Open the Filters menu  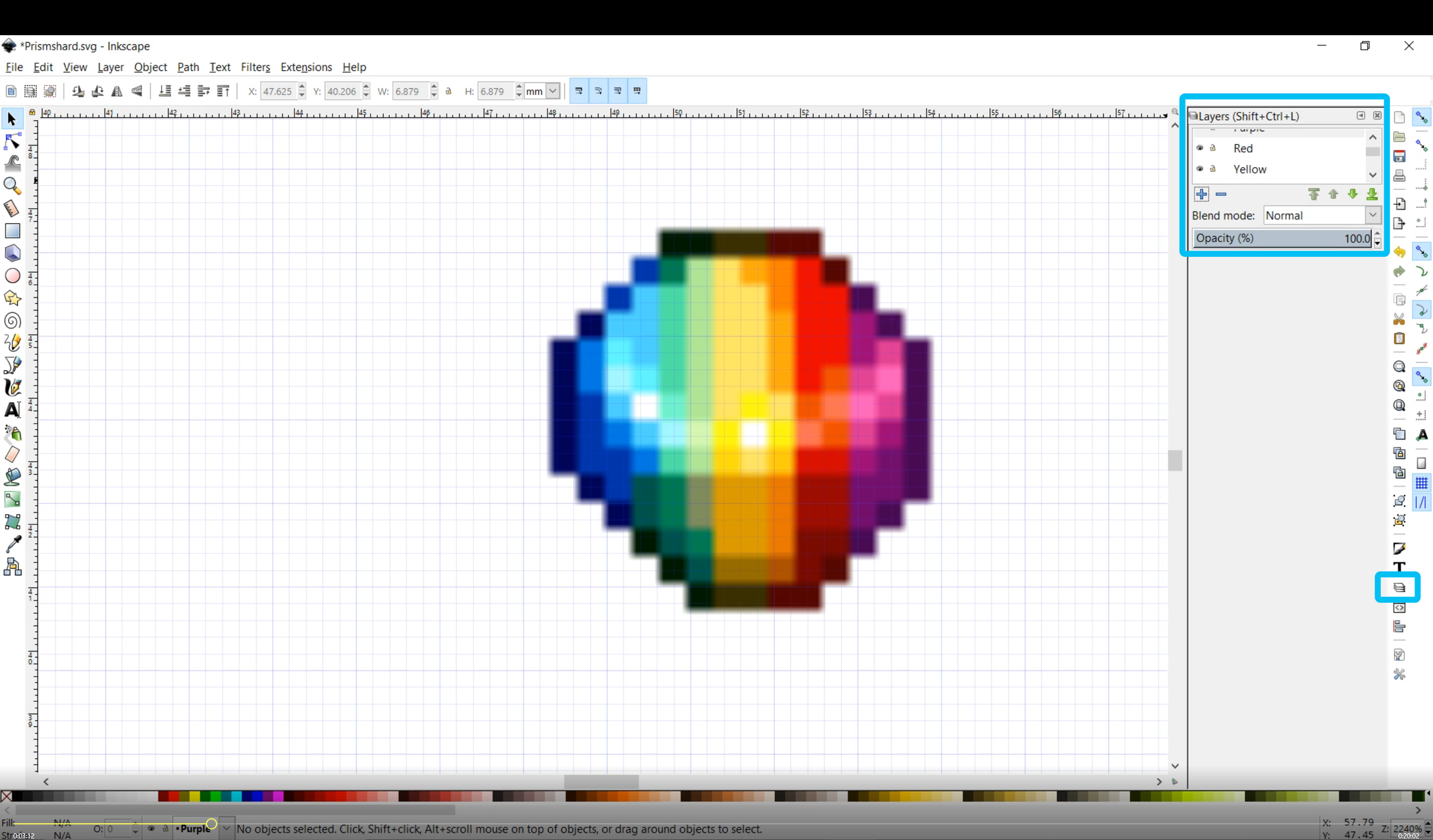click(x=256, y=67)
